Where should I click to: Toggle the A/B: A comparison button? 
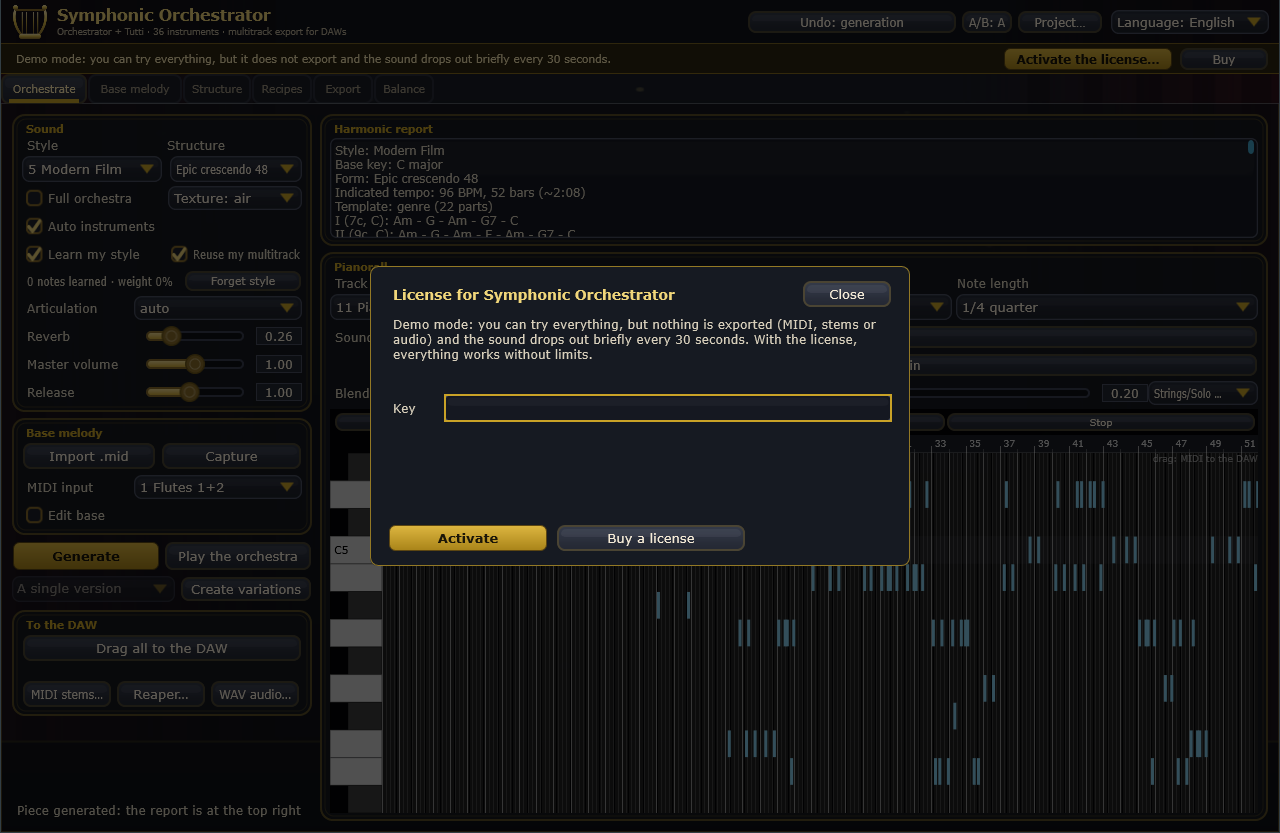pos(987,22)
